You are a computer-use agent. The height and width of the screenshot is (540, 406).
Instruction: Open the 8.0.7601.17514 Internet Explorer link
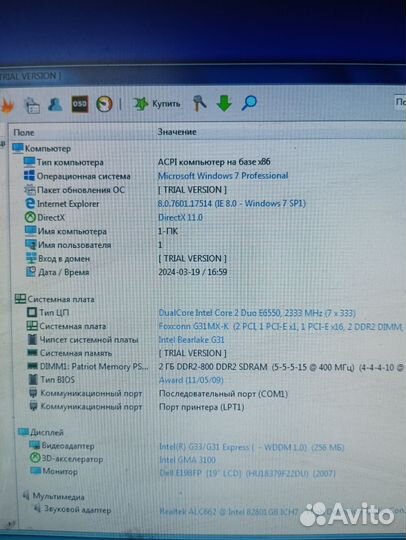231,203
